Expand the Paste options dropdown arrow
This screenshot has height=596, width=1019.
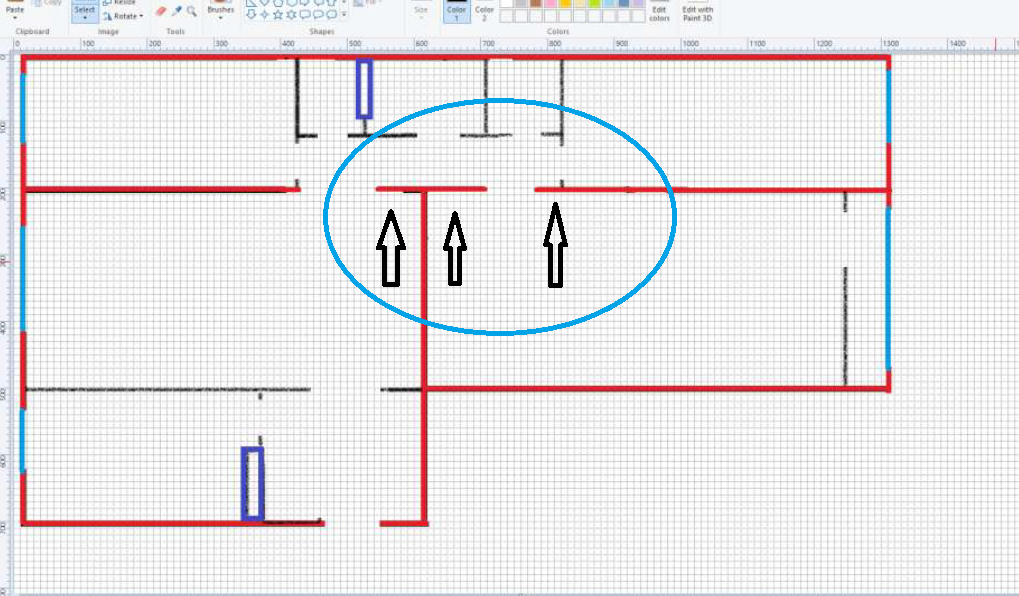14,18
